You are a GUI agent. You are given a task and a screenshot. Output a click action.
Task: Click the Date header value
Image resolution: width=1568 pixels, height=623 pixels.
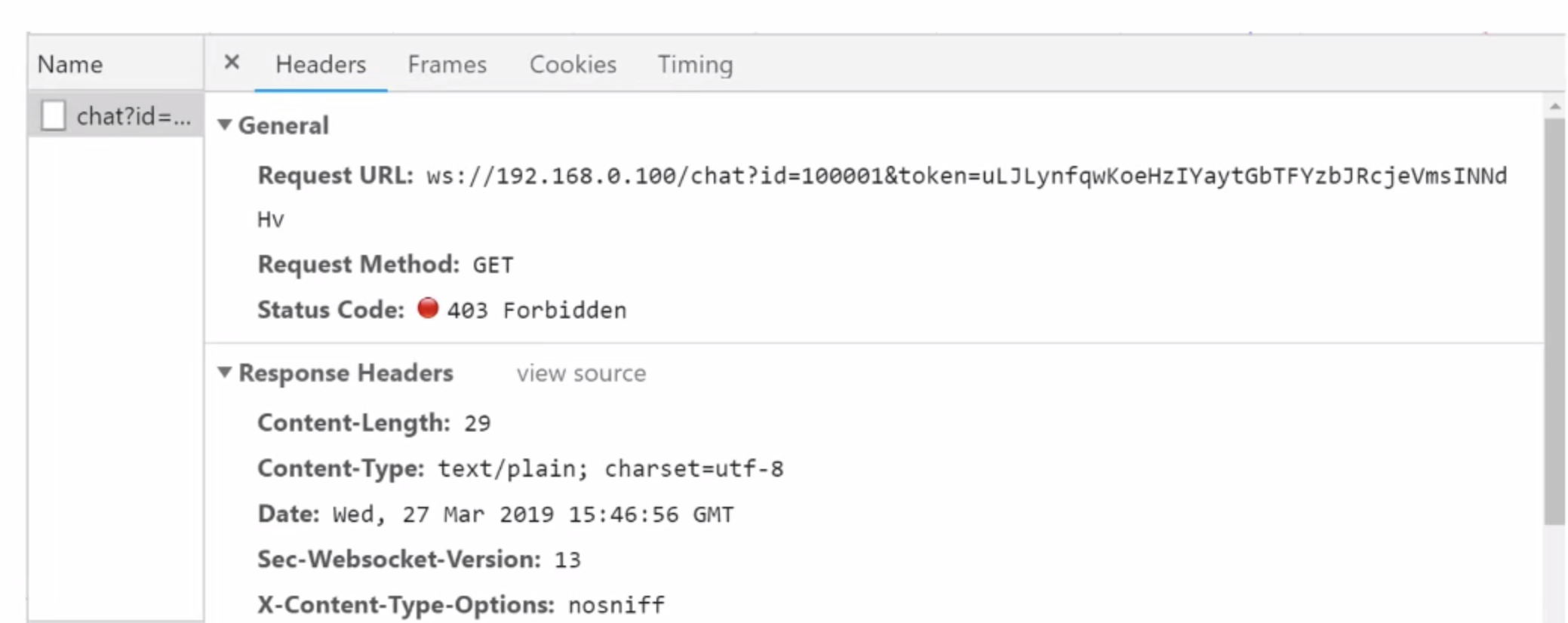click(533, 515)
